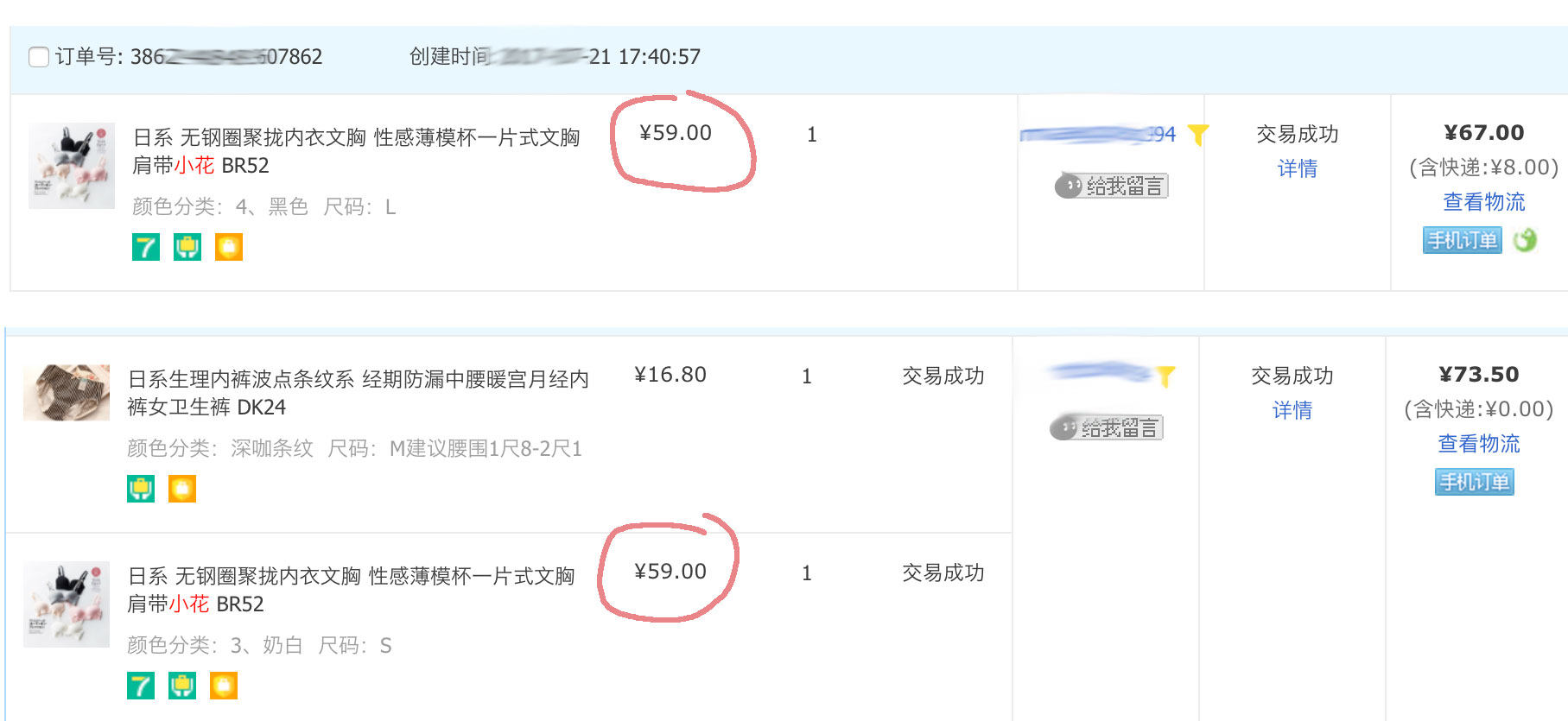This screenshot has height=721, width=1568.
Task: Click 7-day return icon under 奶白 size S item
Action: click(141, 686)
